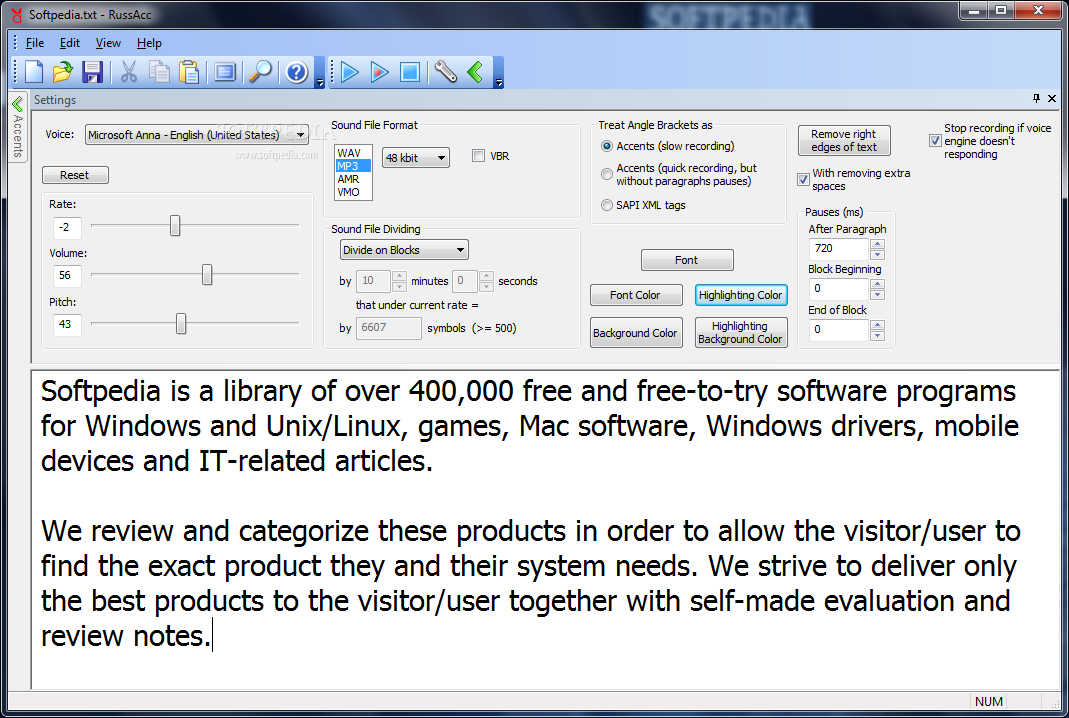1069x718 pixels.
Task: Click the Pitch value field showing 43
Action: [67, 325]
